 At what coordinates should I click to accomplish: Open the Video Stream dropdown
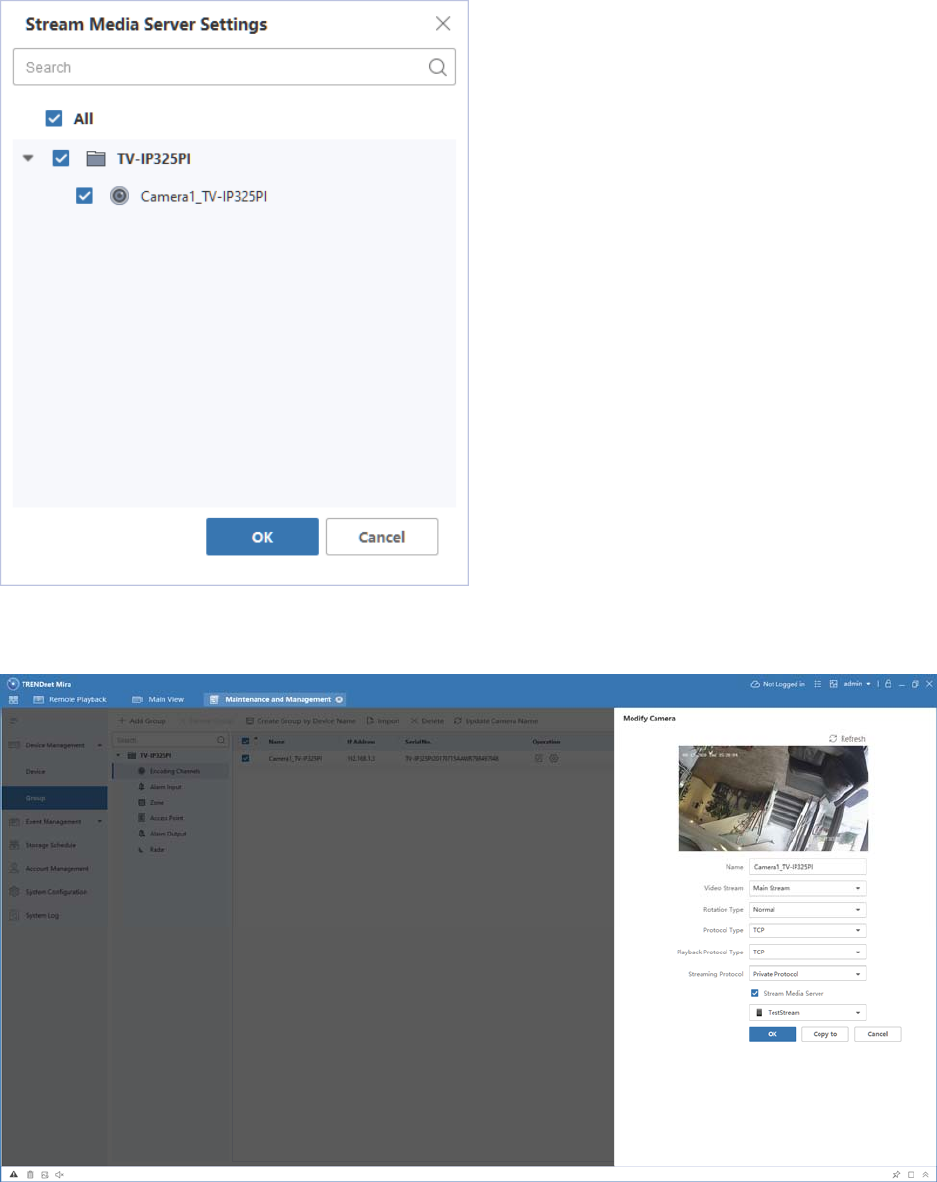[807, 888]
